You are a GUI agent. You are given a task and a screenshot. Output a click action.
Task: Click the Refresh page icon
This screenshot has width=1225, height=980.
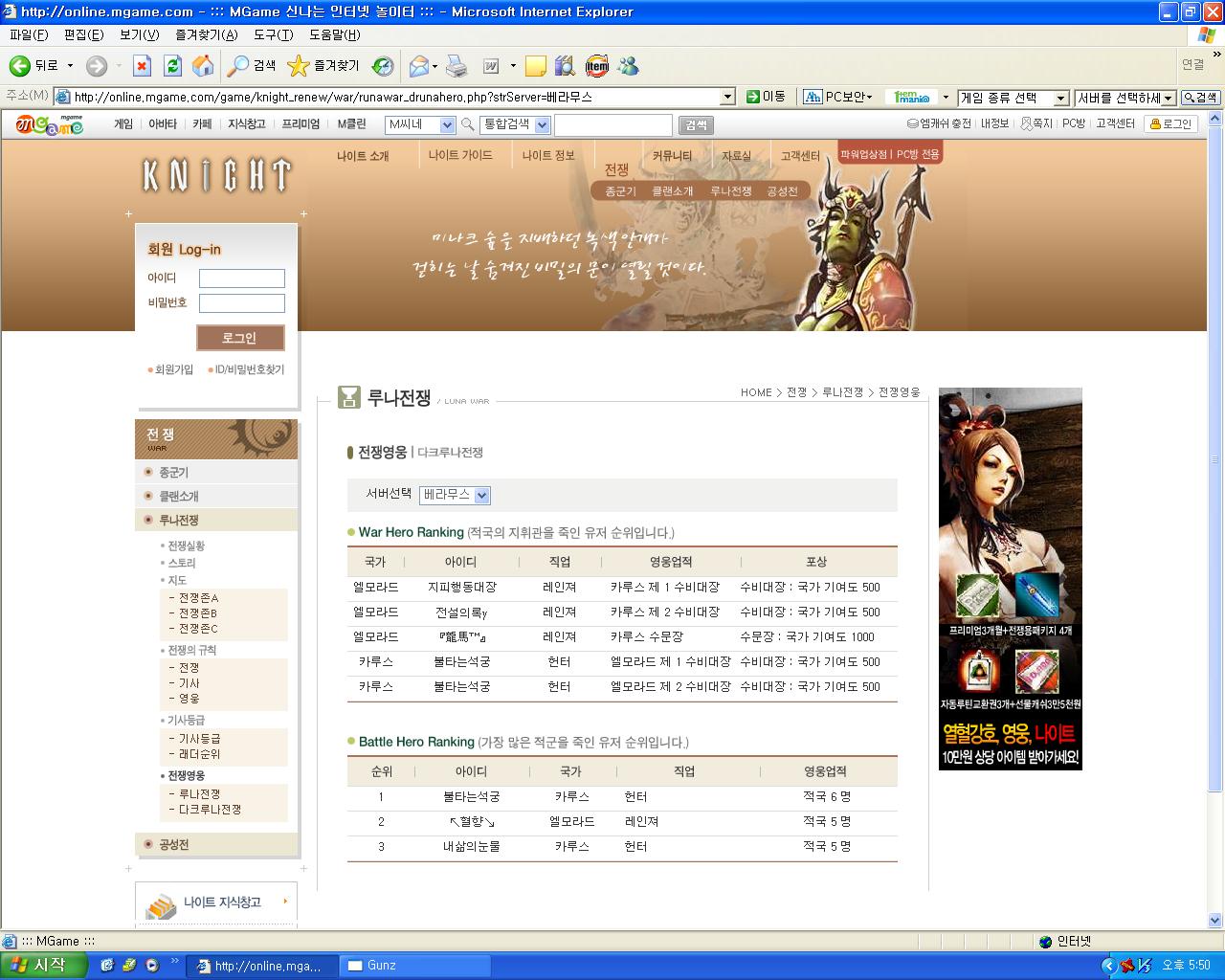tap(172, 65)
